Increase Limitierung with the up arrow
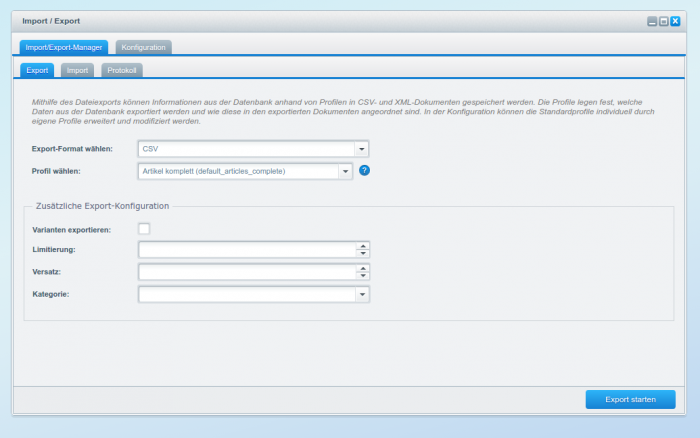The width and height of the screenshot is (700, 438). point(363,246)
